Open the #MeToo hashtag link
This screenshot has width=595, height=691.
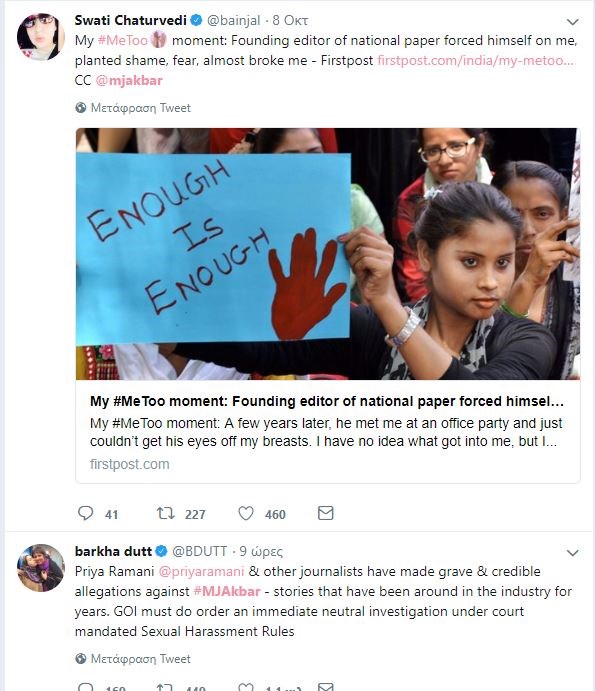coord(123,41)
